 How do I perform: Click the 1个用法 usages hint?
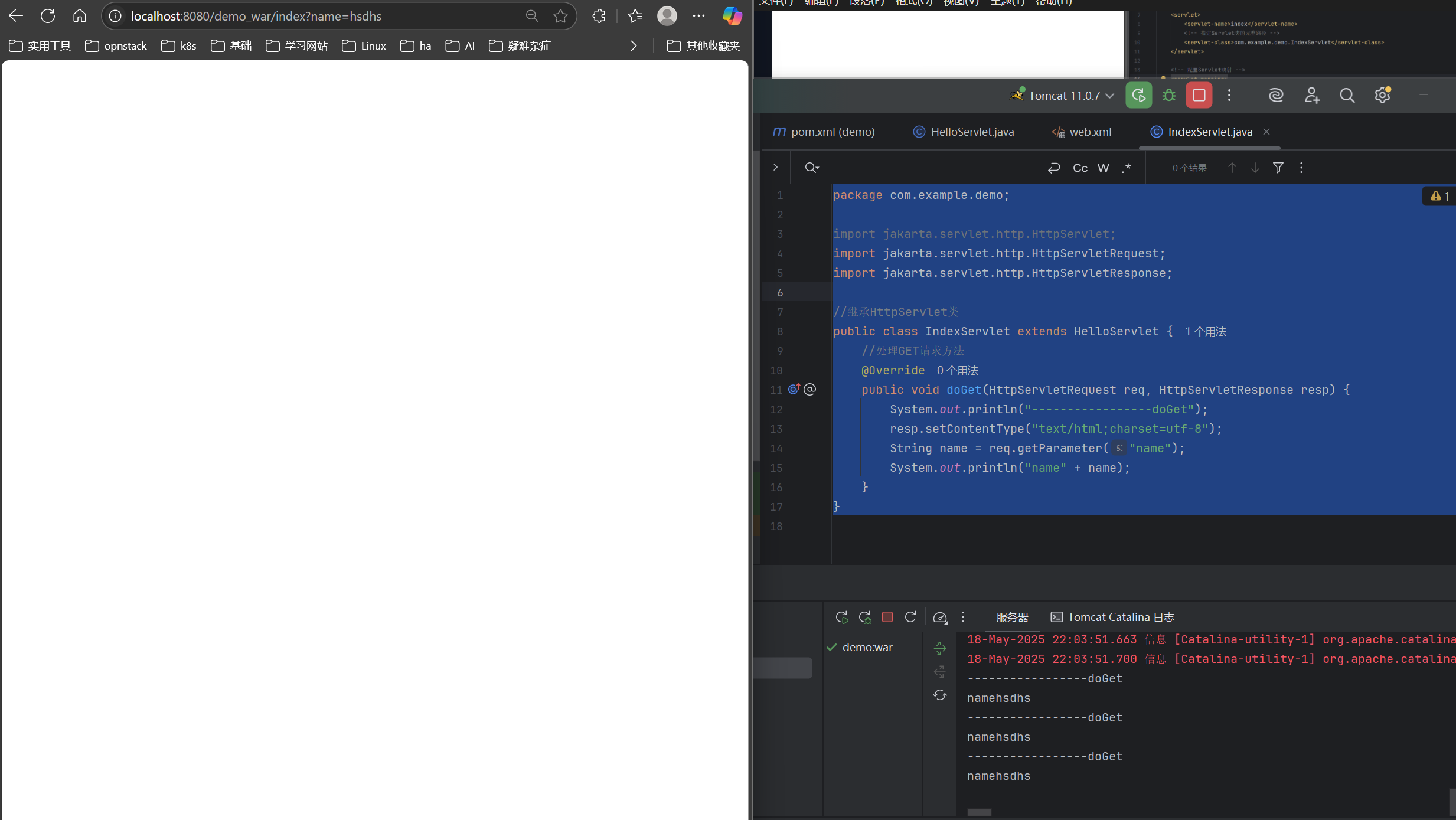(x=1206, y=332)
